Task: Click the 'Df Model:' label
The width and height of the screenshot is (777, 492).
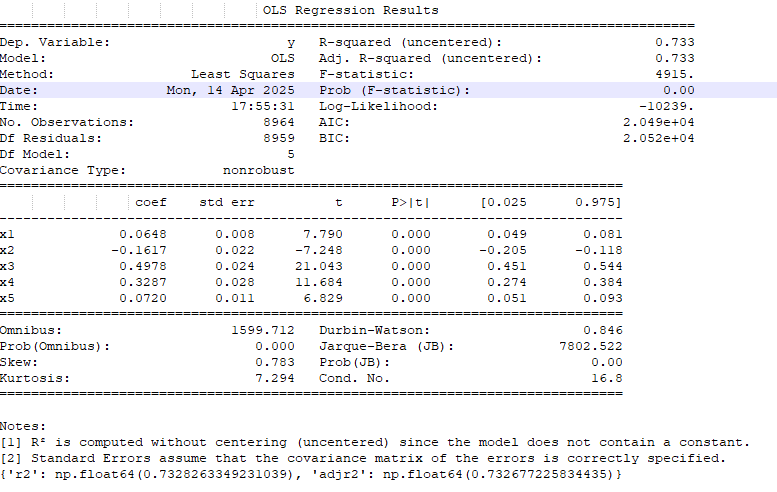Action: 35,154
